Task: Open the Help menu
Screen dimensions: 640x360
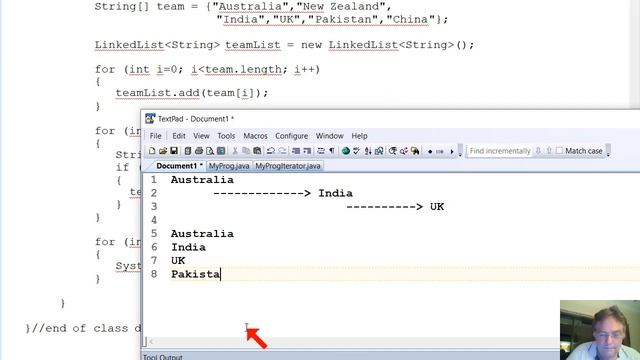Action: (359, 136)
